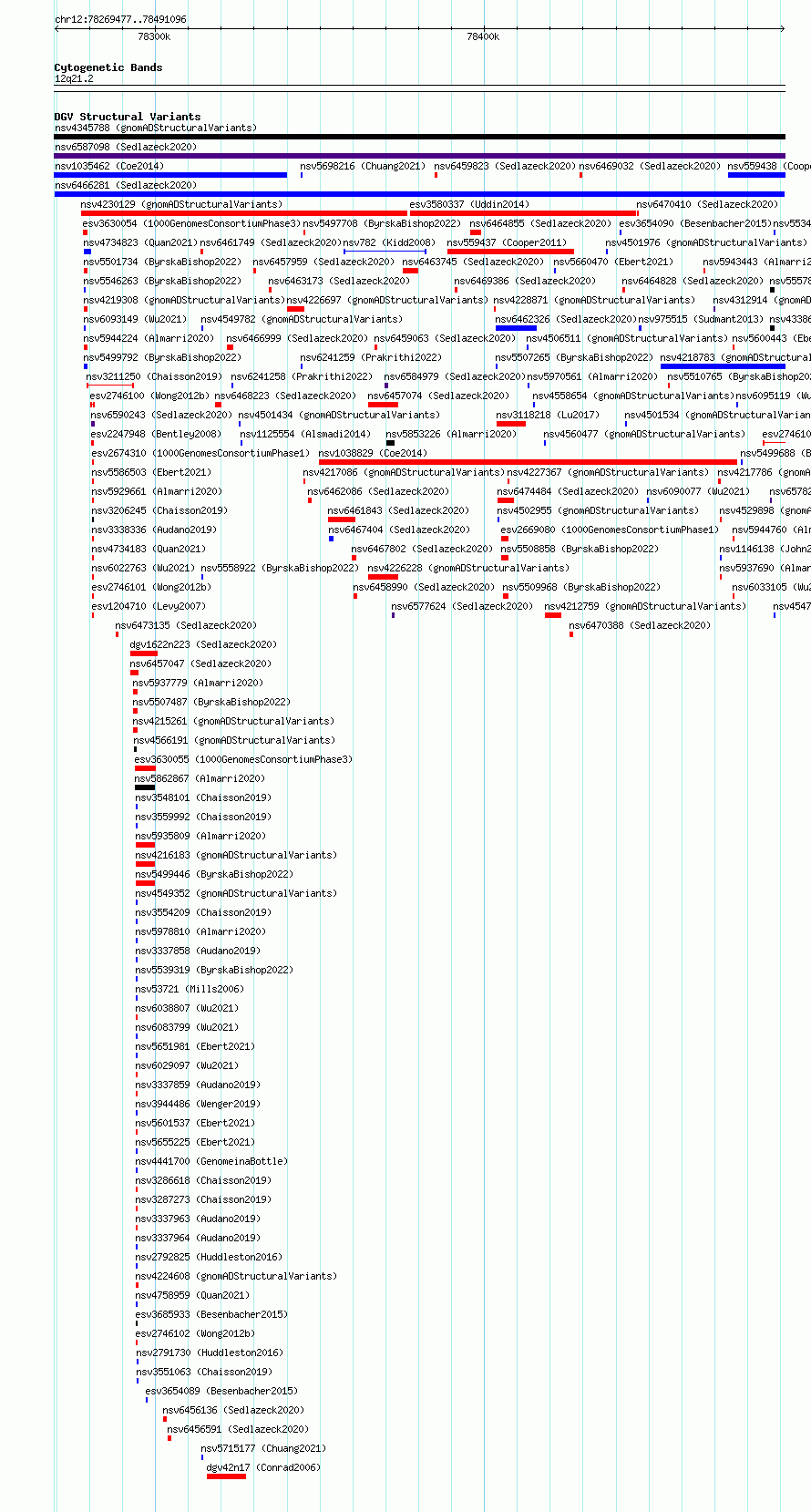Select the nsv6466281 (Sedlazeck2020) label
This screenshot has width=811, height=1512.
click(126, 185)
